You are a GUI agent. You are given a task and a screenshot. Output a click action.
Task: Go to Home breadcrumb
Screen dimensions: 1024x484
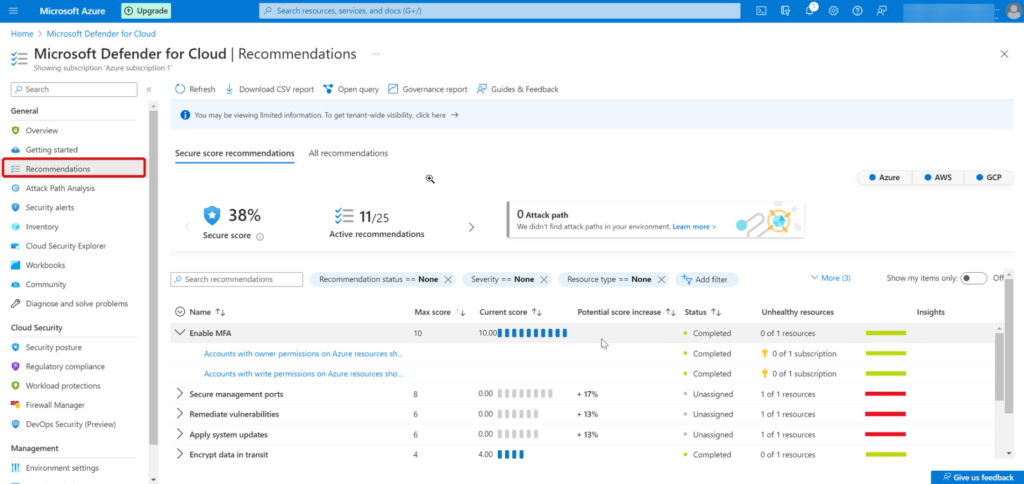pyautogui.click(x=22, y=33)
